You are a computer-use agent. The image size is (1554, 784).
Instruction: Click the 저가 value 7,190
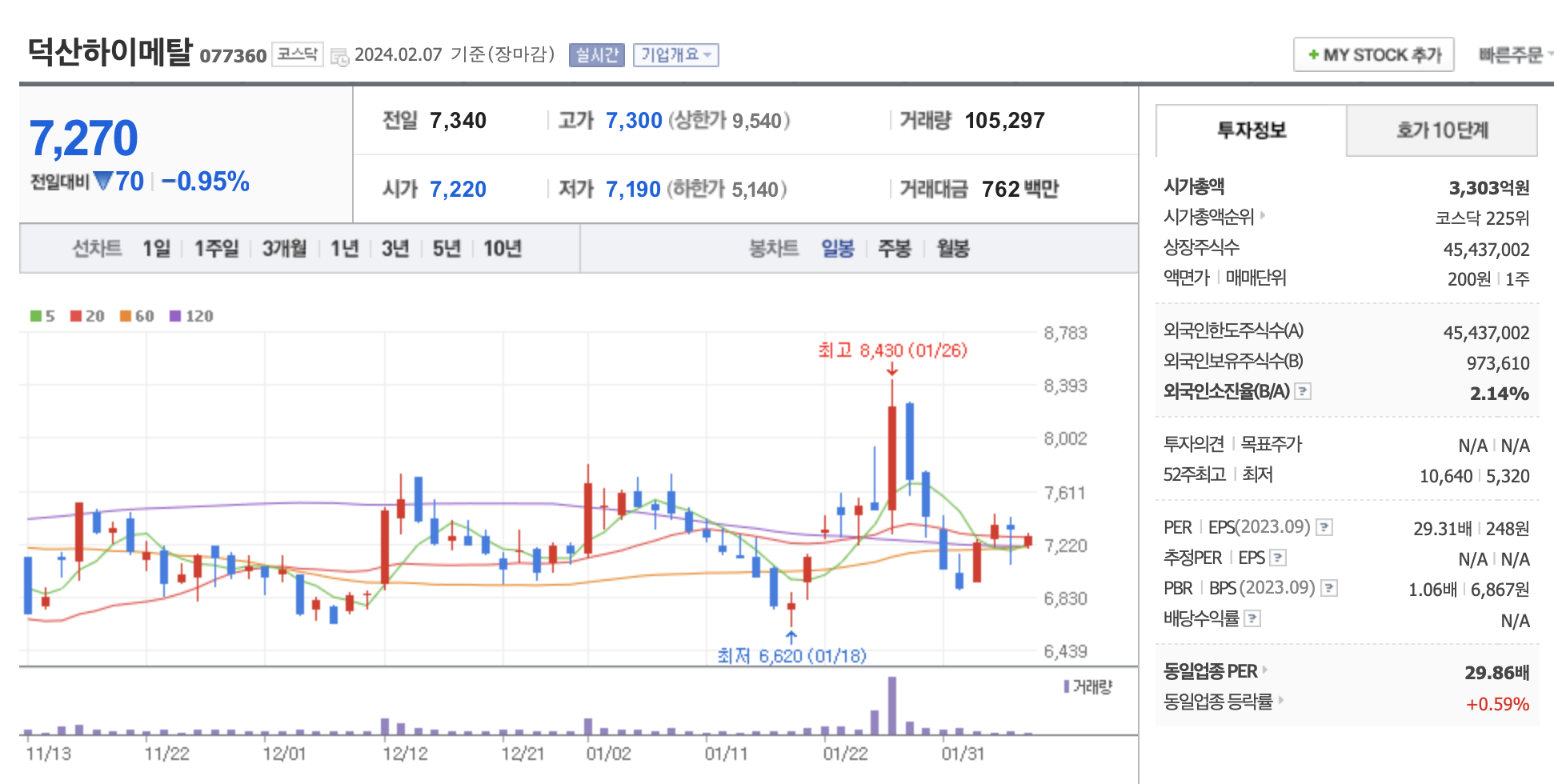(633, 190)
